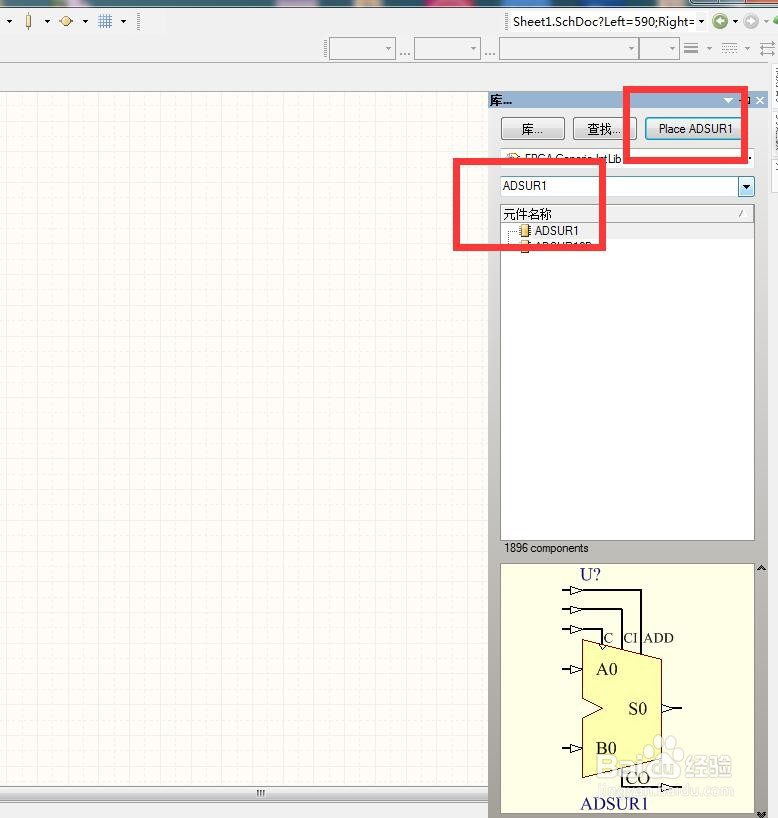Click the 1896 components status text
This screenshot has width=778, height=818.
pos(546,548)
